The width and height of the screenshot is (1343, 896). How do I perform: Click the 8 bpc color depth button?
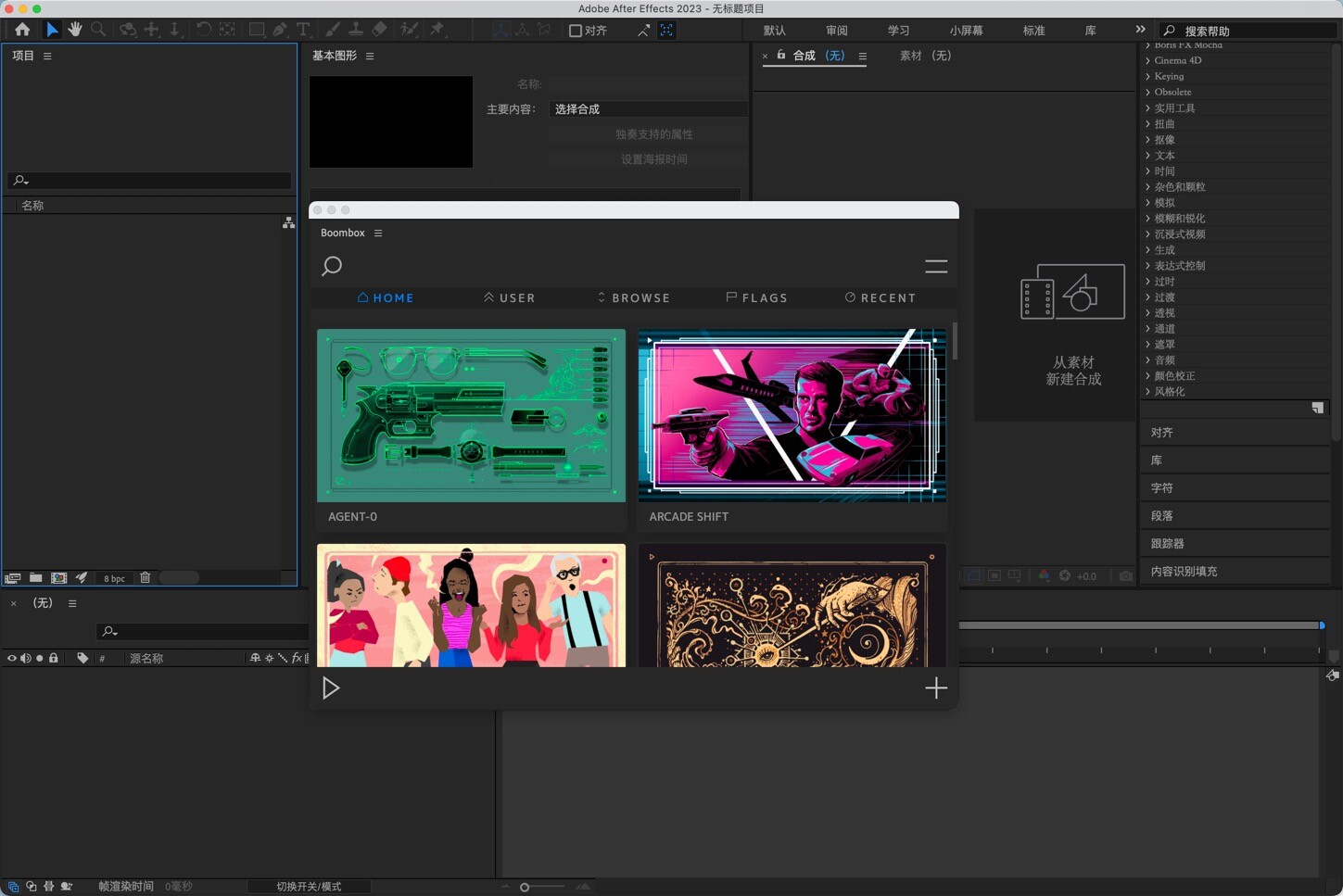point(114,578)
